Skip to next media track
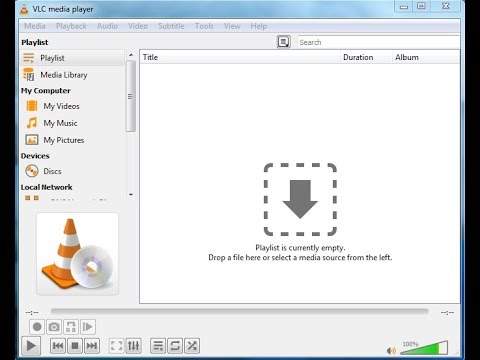This screenshot has width=480, height=360. [x=92, y=346]
